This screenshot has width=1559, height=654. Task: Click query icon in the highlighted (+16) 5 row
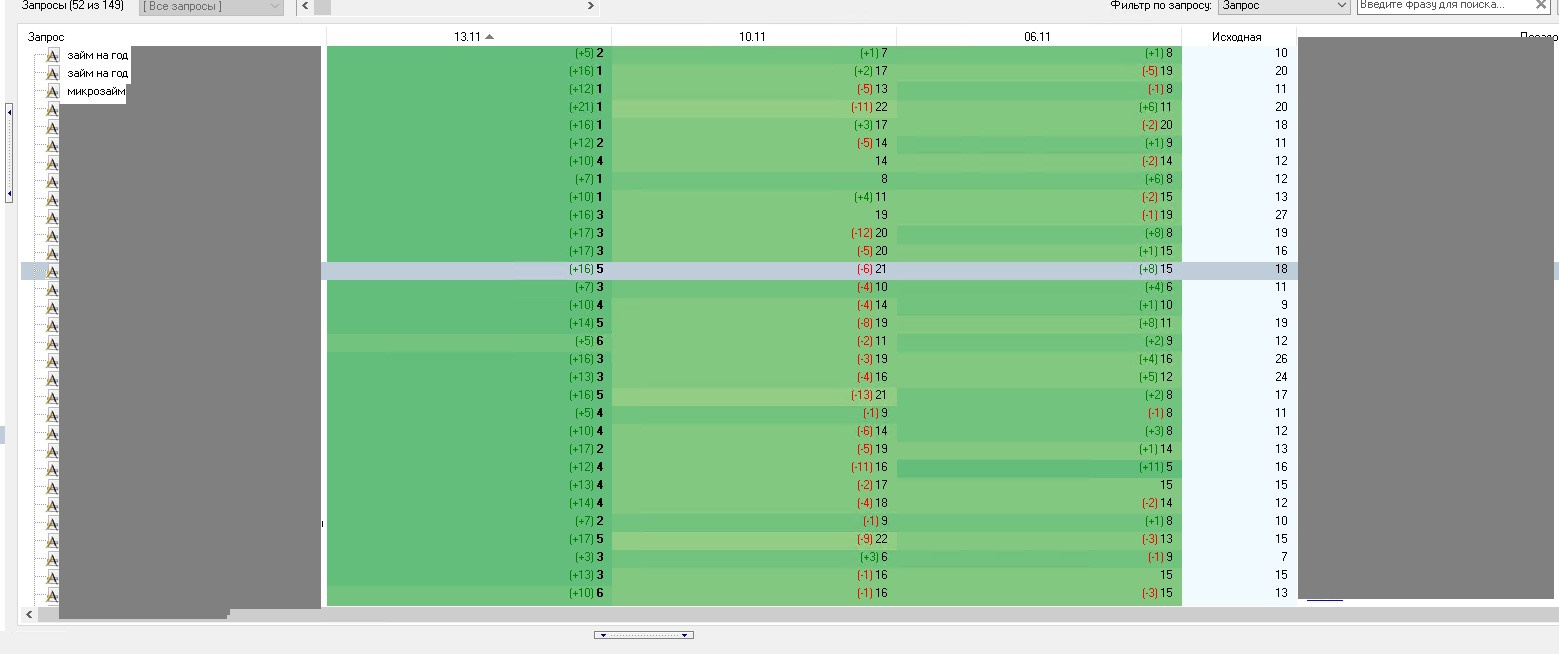tap(52, 271)
